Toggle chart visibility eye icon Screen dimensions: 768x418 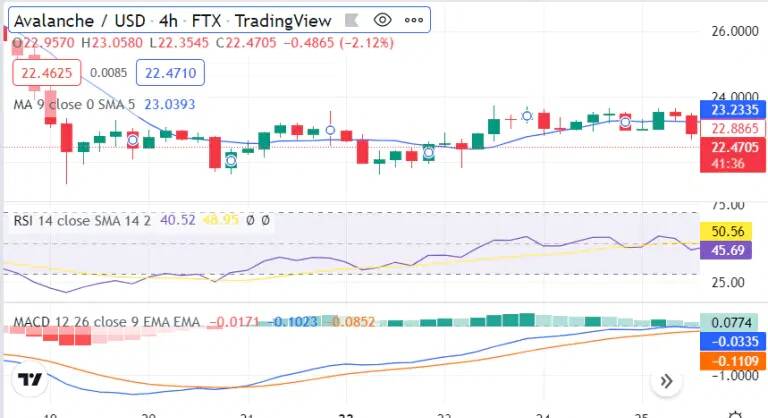click(x=382, y=20)
